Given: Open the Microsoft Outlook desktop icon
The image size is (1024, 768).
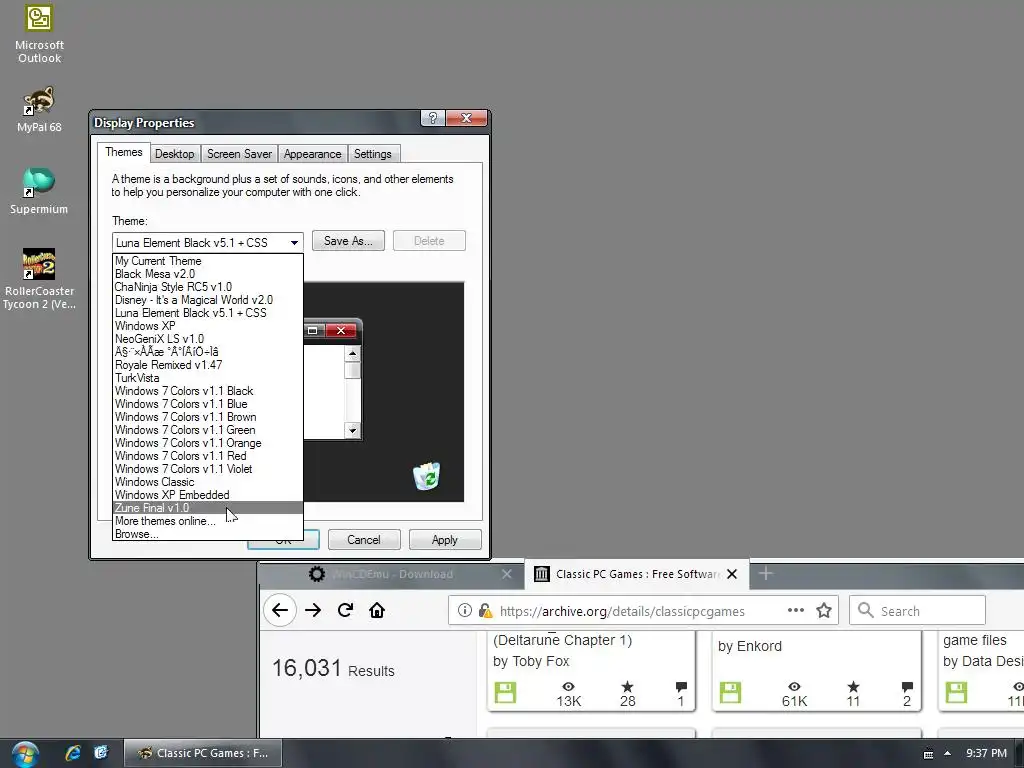Looking at the screenshot, I should tap(39, 34).
